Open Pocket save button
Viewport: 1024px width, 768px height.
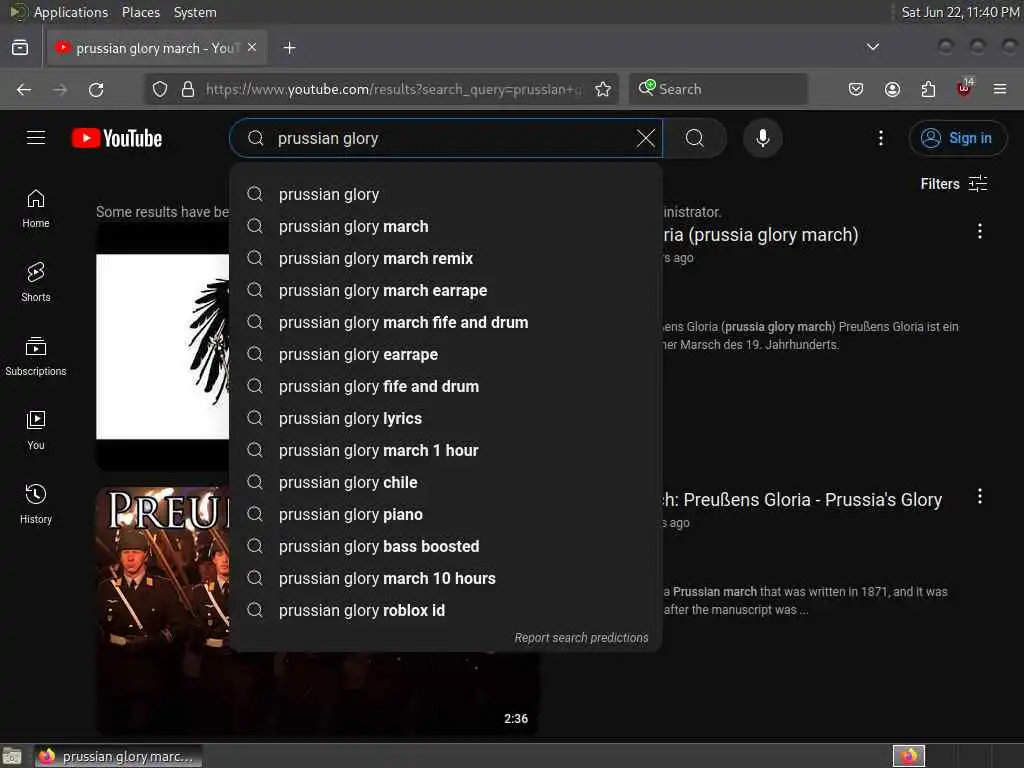tap(856, 89)
